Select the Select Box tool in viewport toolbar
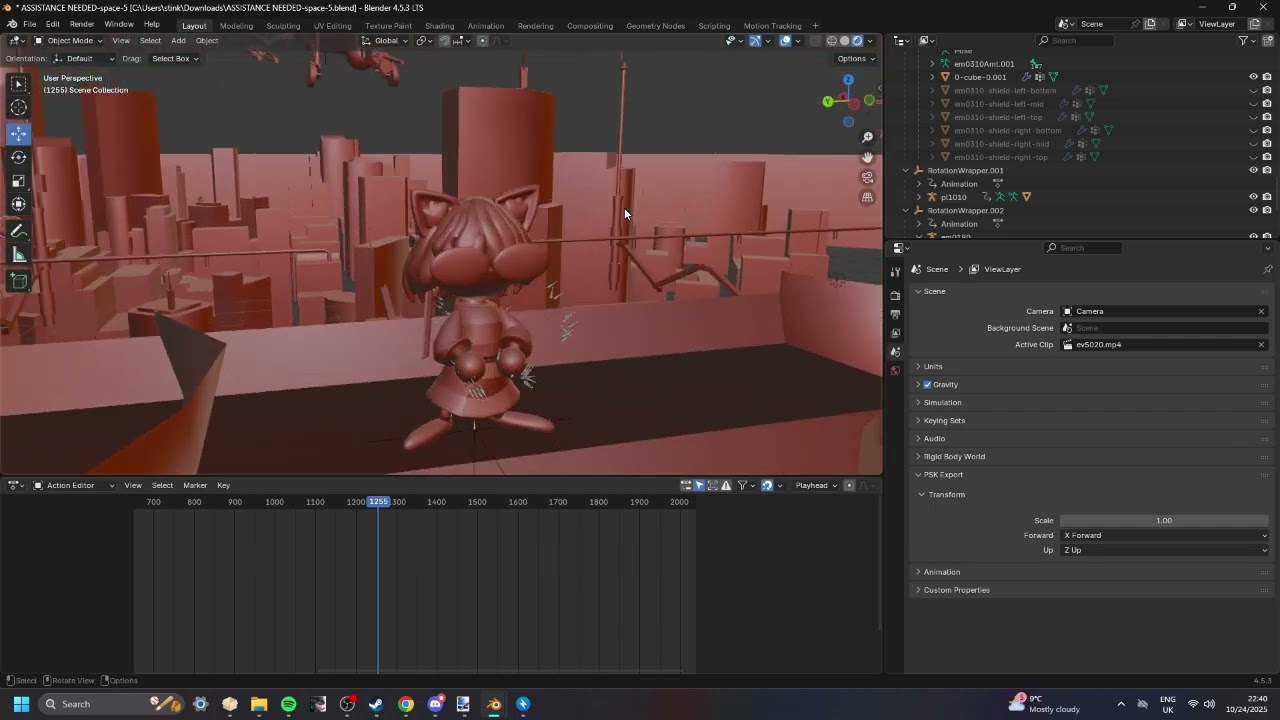Image resolution: width=1280 pixels, height=720 pixels. click(x=19, y=85)
